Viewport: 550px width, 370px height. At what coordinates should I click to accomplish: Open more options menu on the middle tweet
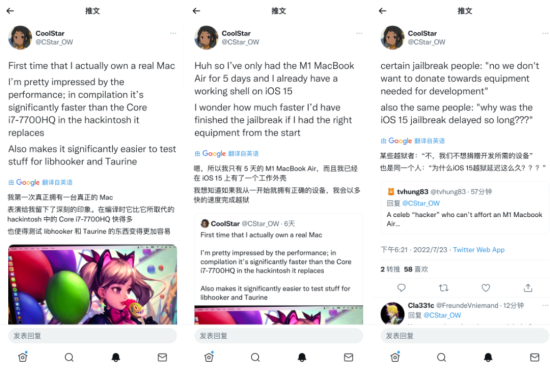[359, 33]
